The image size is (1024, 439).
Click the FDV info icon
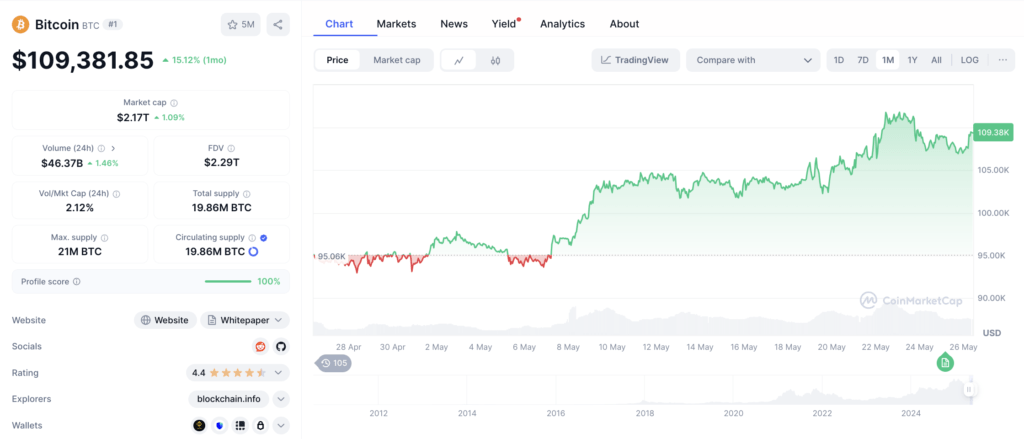click(232, 148)
